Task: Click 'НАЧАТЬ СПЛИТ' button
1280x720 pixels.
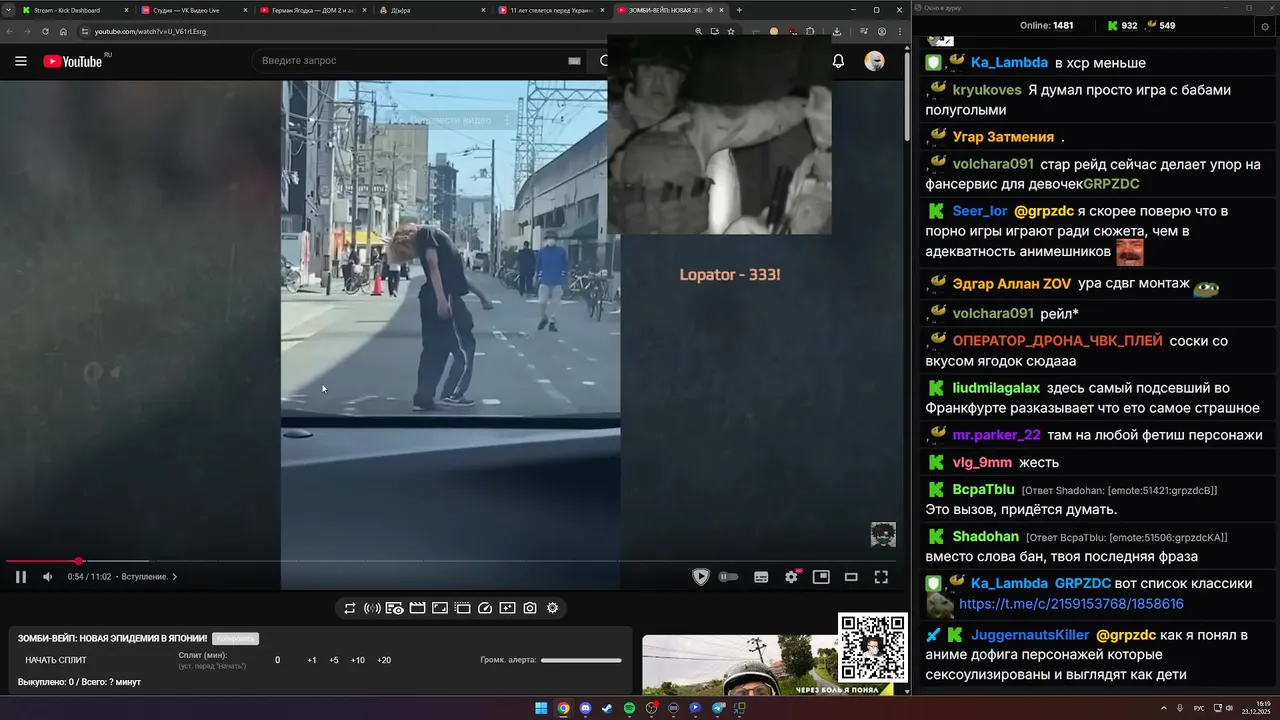Action: pyautogui.click(x=56, y=660)
